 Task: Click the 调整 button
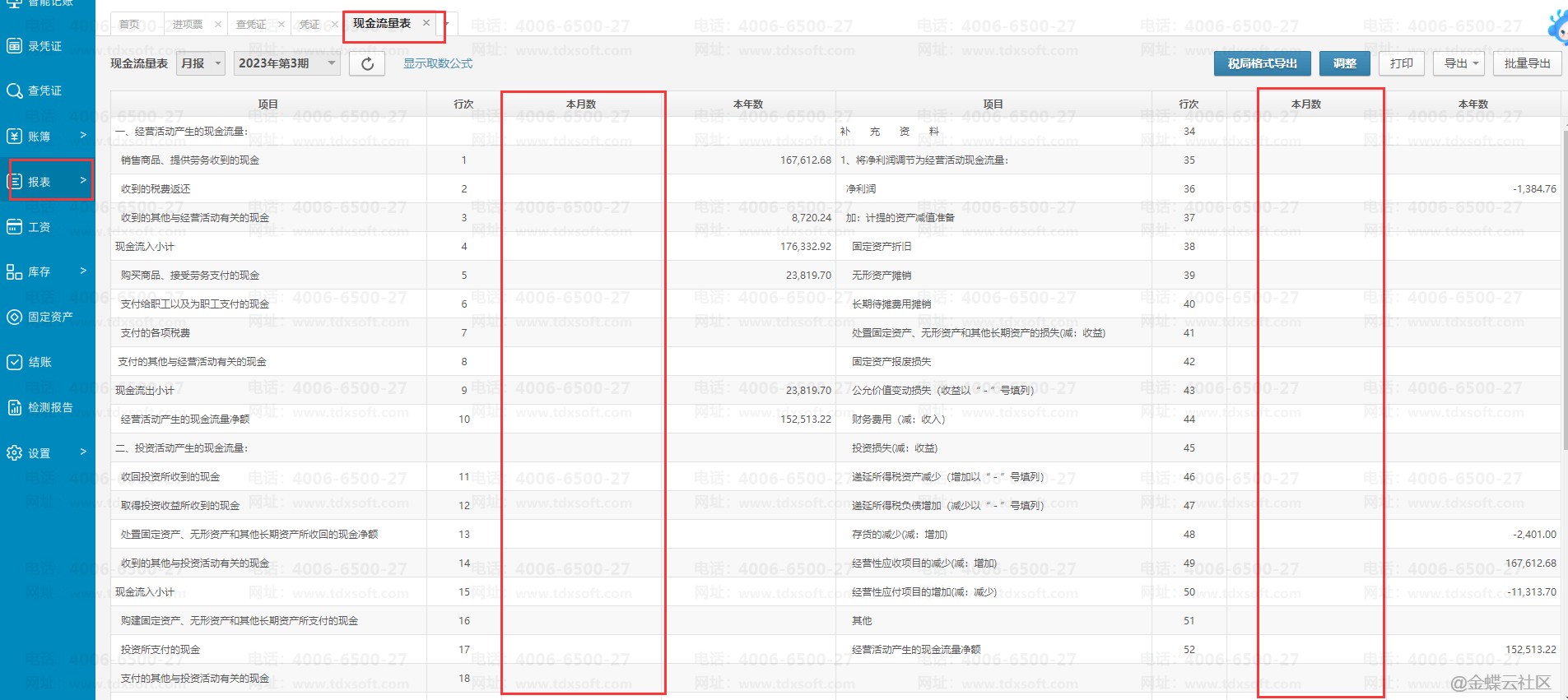1344,63
